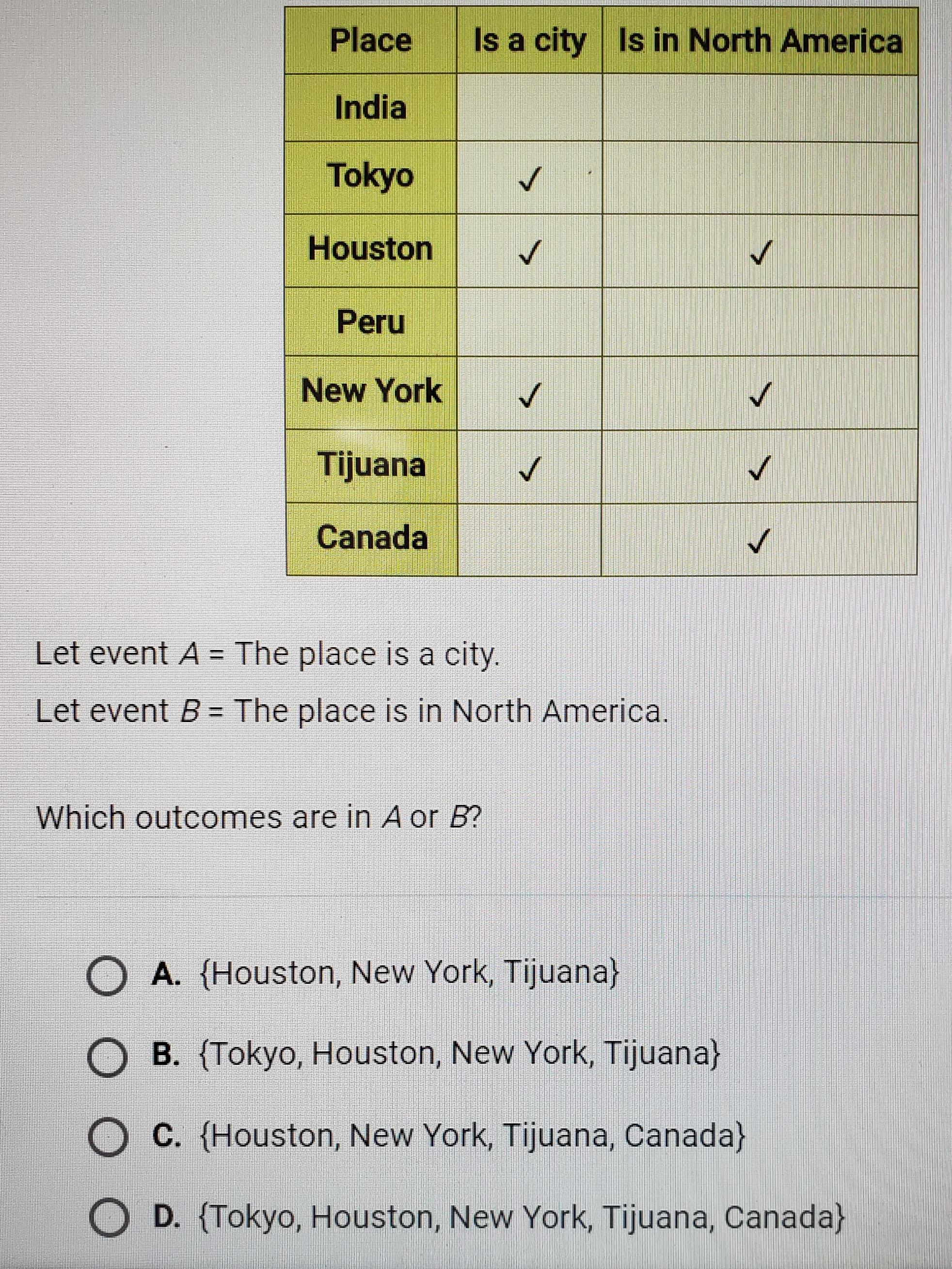The image size is (952, 1269).
Task: Select the radio button for option B
Action: (107, 1057)
